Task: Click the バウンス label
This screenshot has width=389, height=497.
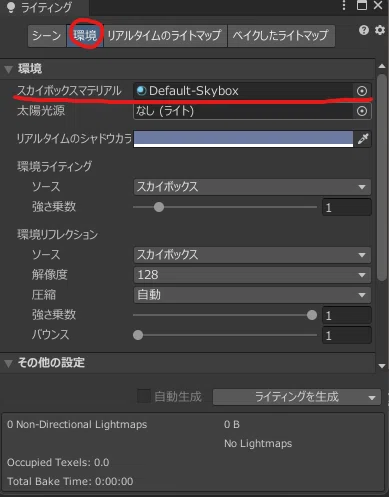Action: click(50, 335)
